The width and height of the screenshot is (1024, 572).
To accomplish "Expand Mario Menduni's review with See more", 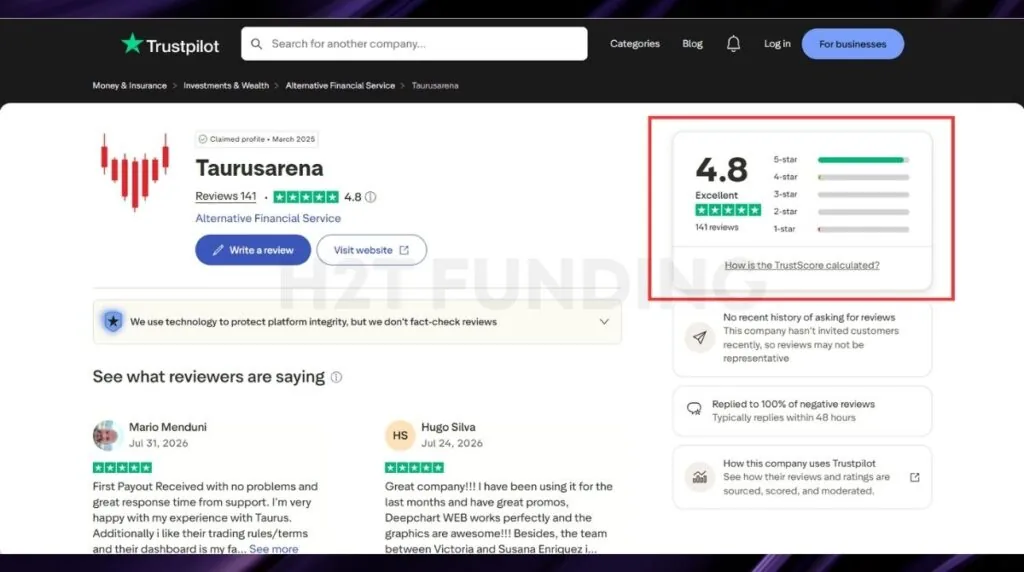I will point(274,548).
